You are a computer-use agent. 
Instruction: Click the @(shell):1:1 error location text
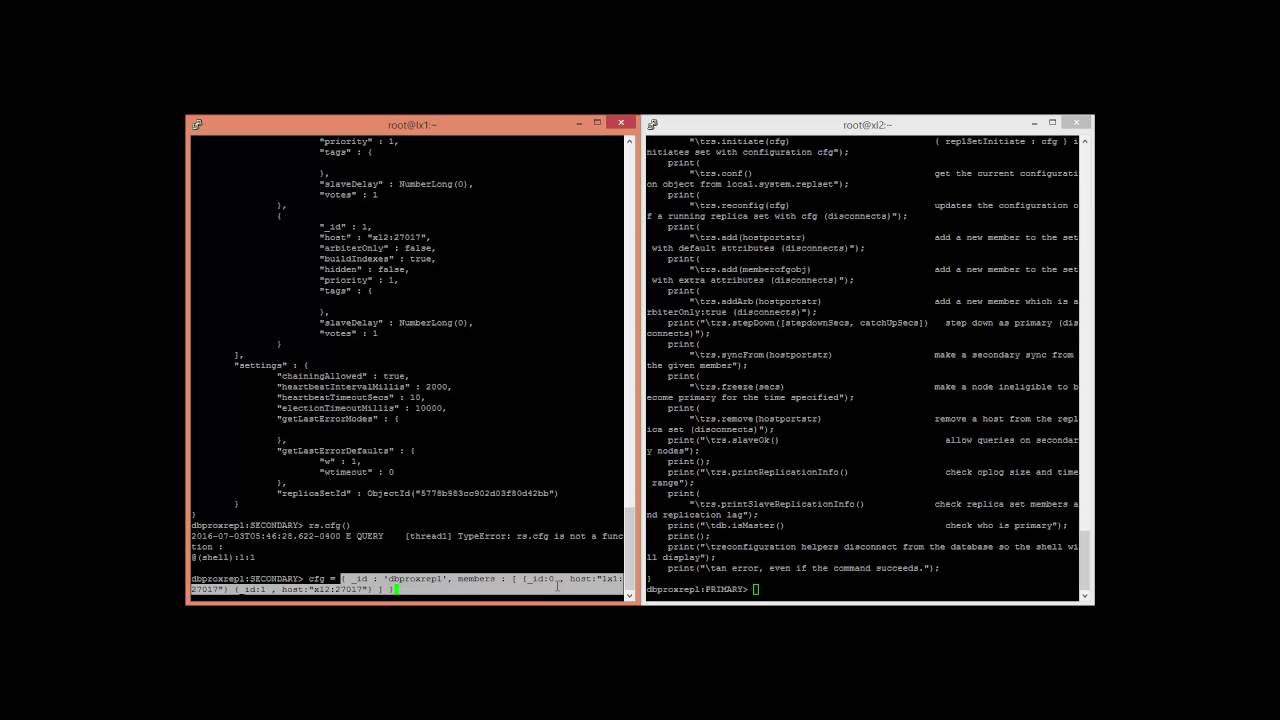coord(223,557)
